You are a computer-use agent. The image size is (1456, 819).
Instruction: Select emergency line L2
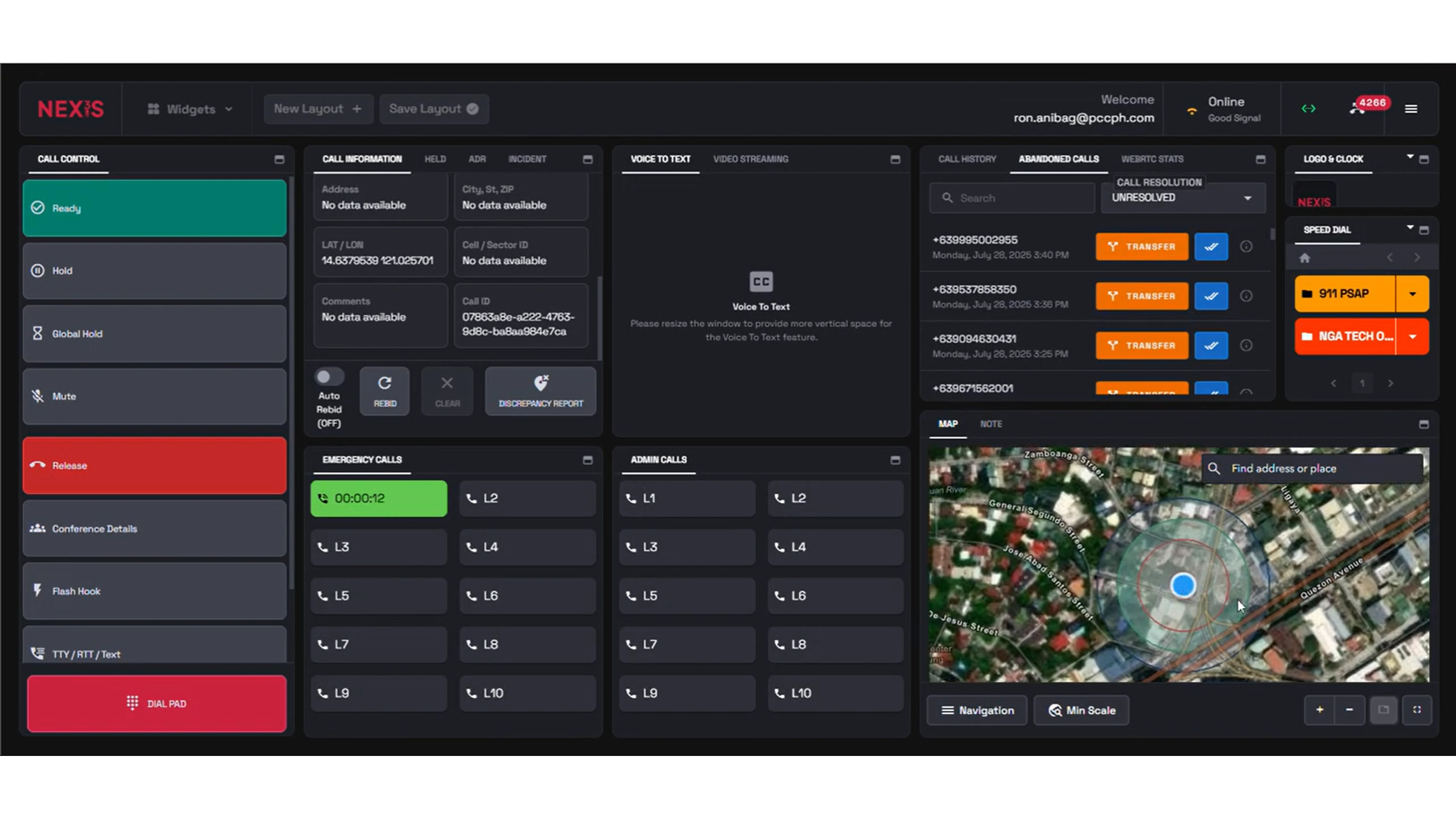pos(527,498)
